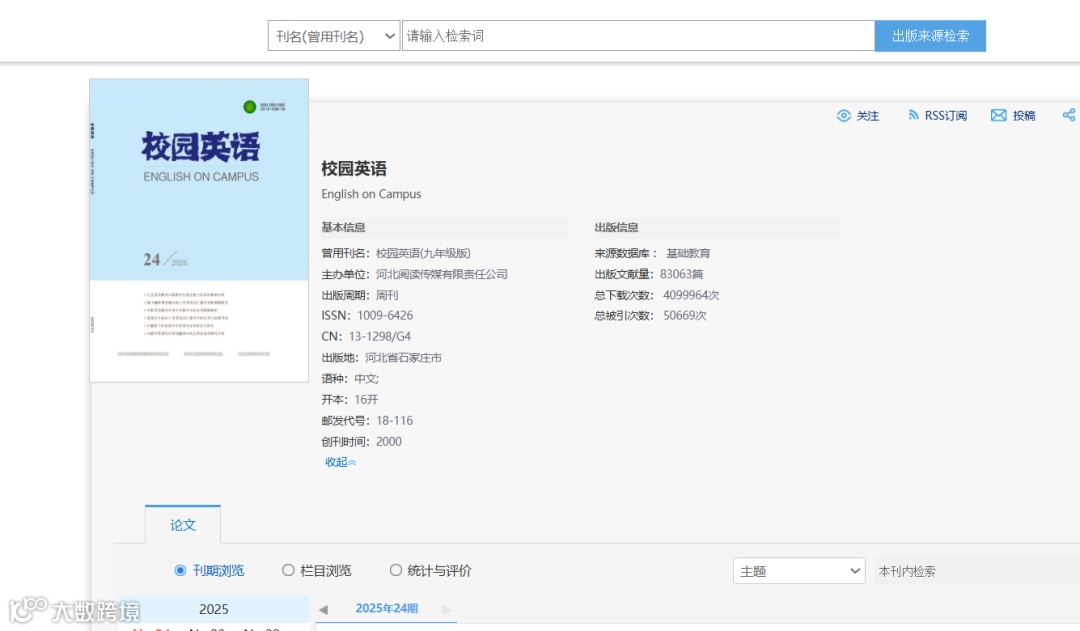
Task: Focus the 请输入检索词 search box
Action: 638,36
